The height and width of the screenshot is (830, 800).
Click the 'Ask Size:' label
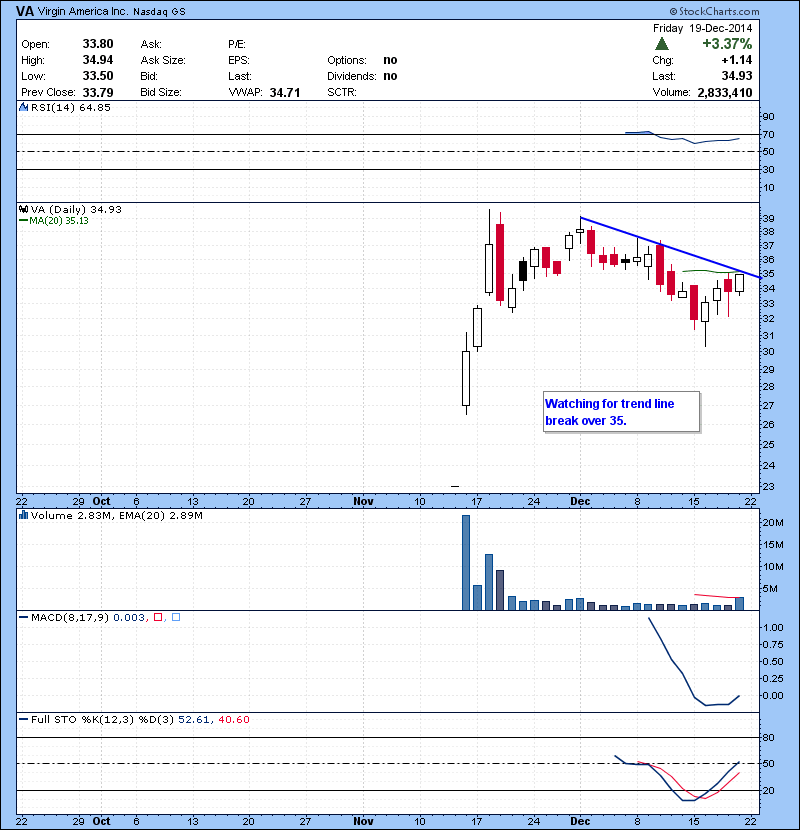pos(163,60)
